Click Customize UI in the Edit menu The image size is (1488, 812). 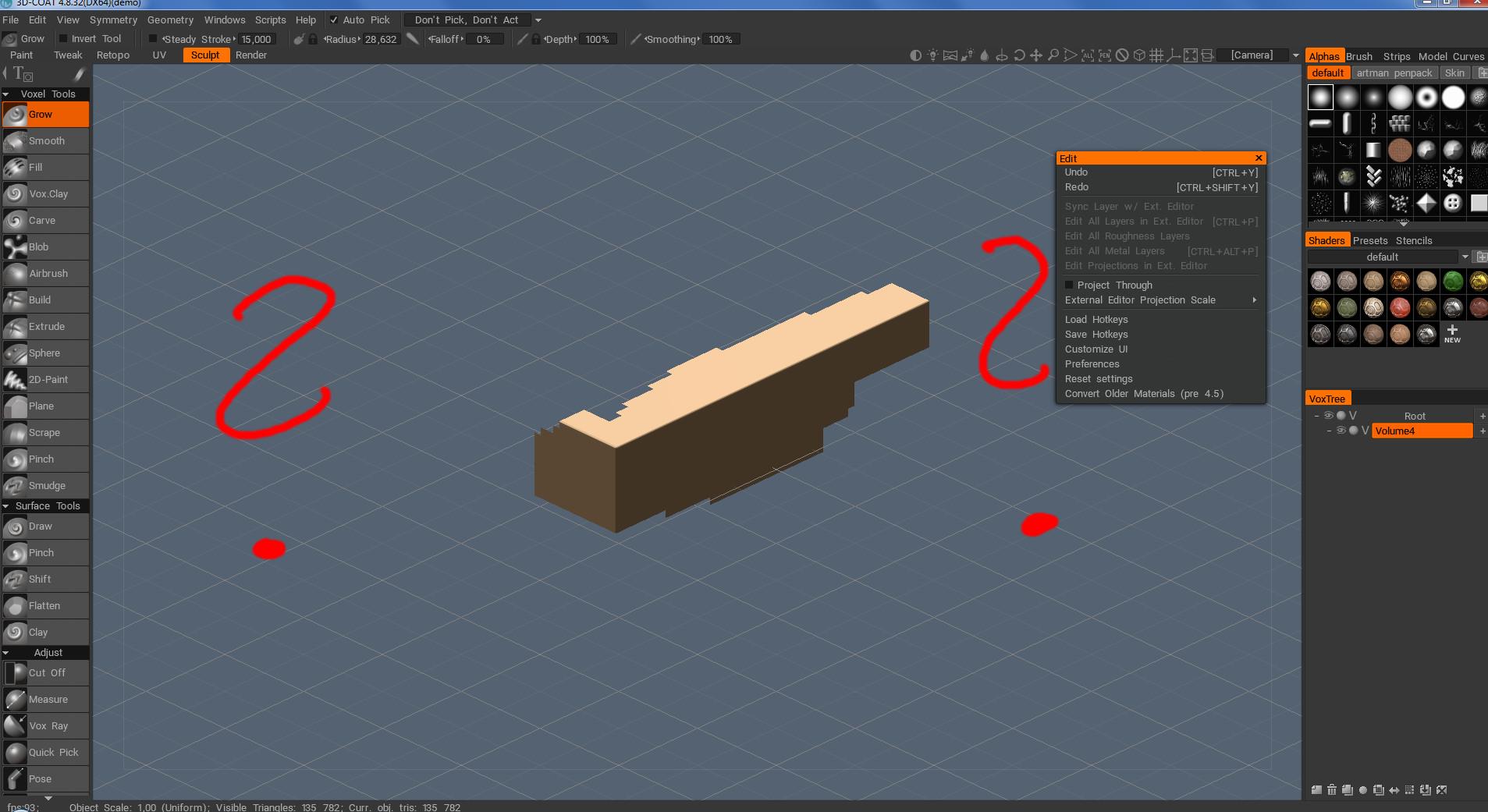coord(1096,349)
